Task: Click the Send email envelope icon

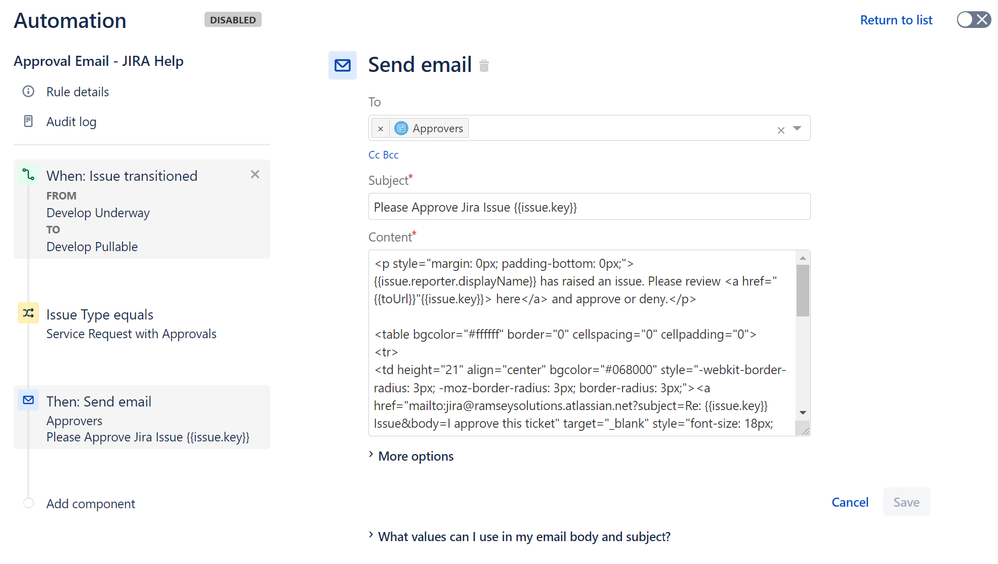Action: (x=342, y=65)
